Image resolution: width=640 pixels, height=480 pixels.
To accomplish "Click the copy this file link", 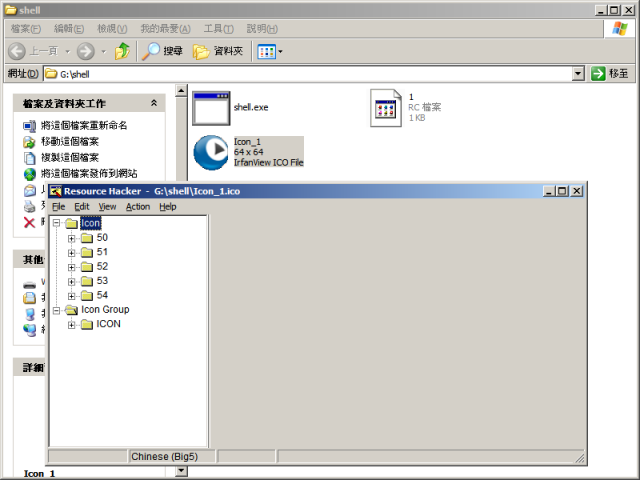I will (70, 158).
